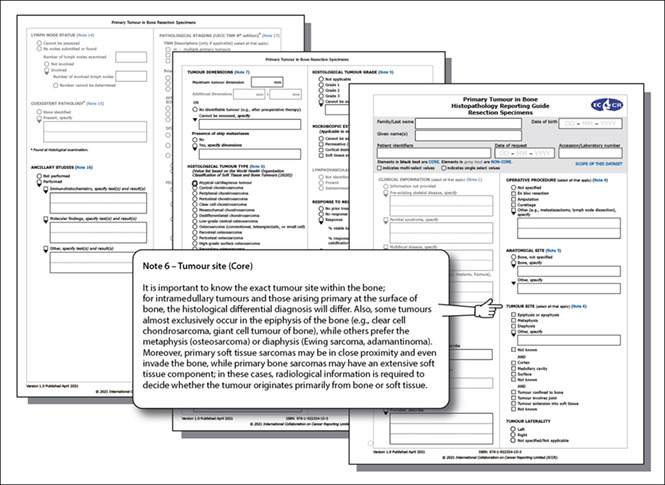Screen dimensions: 665x485
Task: Open Note 1 beside Clinical Information
Action: tap(474, 180)
